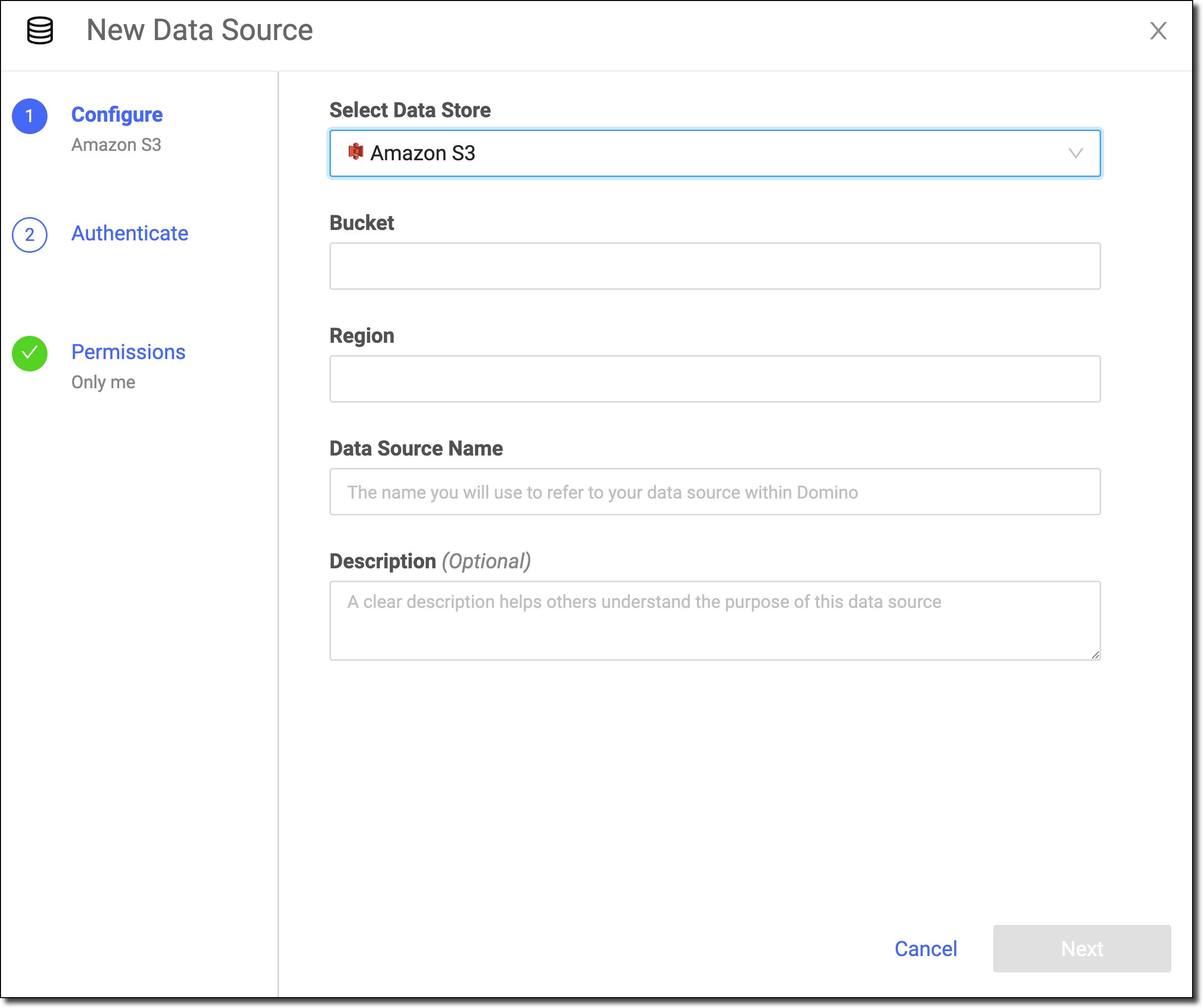Viewport: 1203px width, 1008px height.
Task: Click the database icon in header
Action: coord(40,30)
